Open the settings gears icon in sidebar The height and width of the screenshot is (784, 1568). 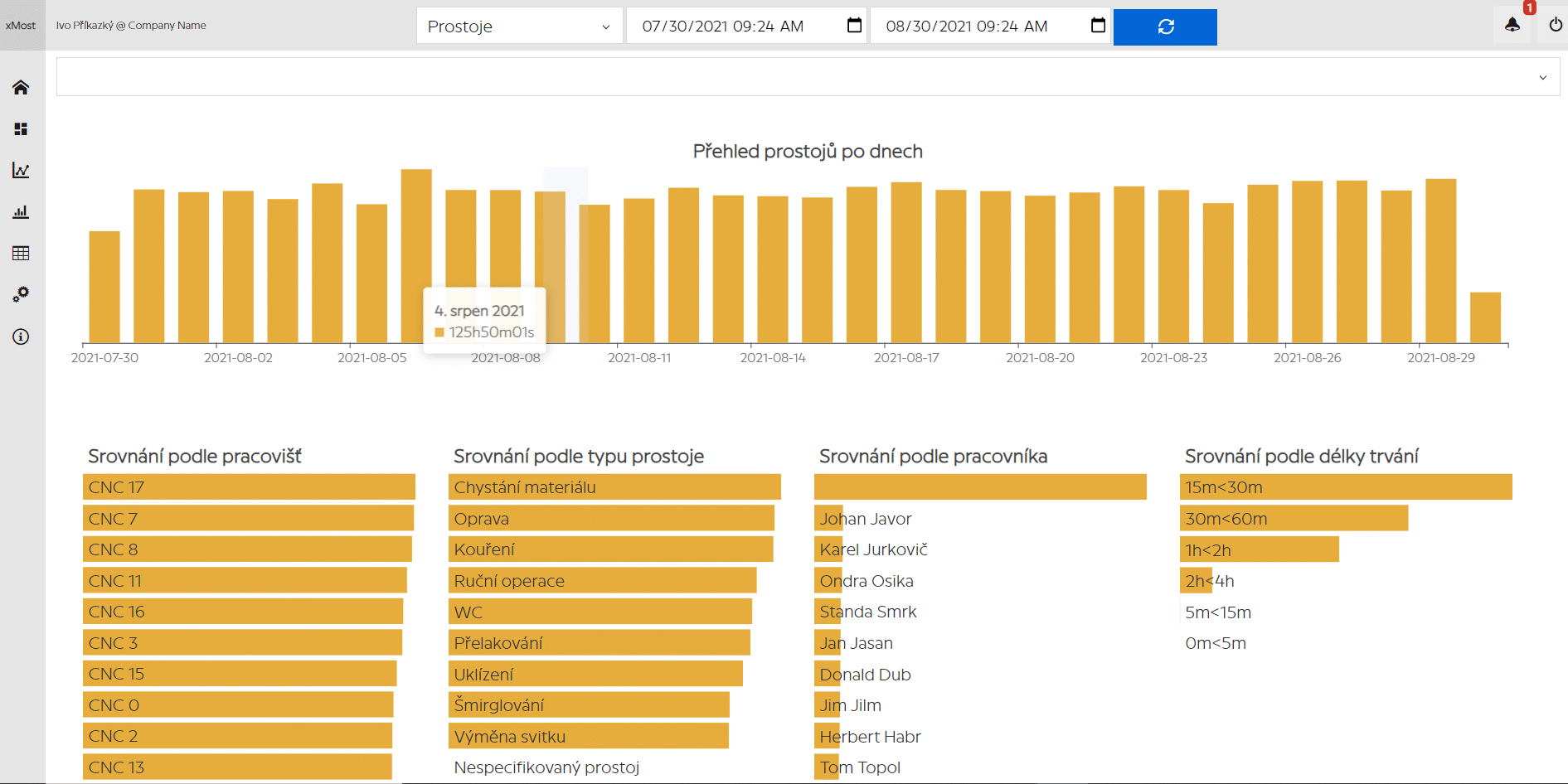[21, 294]
